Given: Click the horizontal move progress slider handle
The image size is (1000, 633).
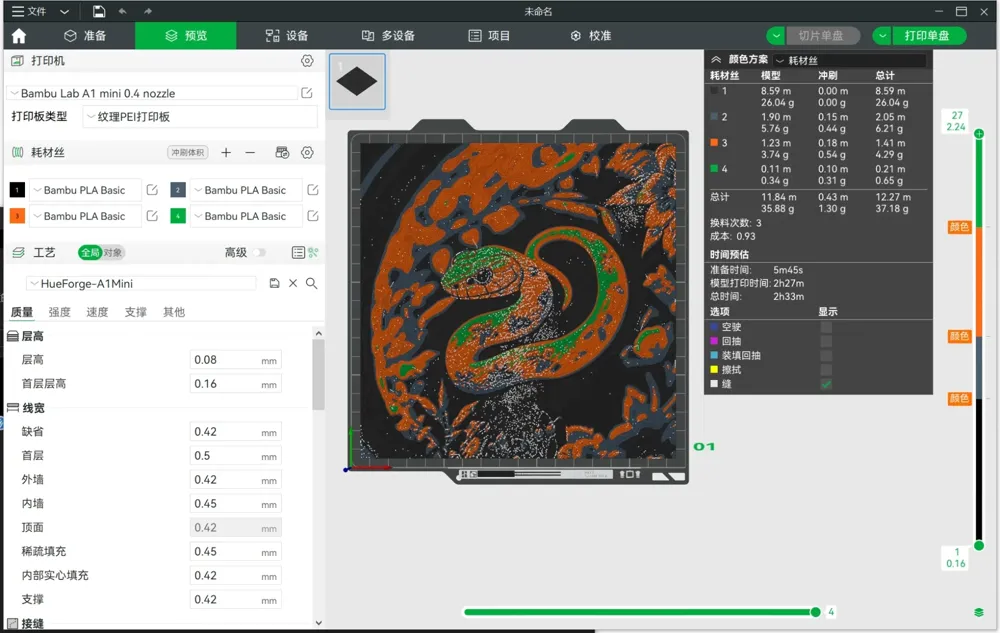Looking at the screenshot, I should 815,612.
